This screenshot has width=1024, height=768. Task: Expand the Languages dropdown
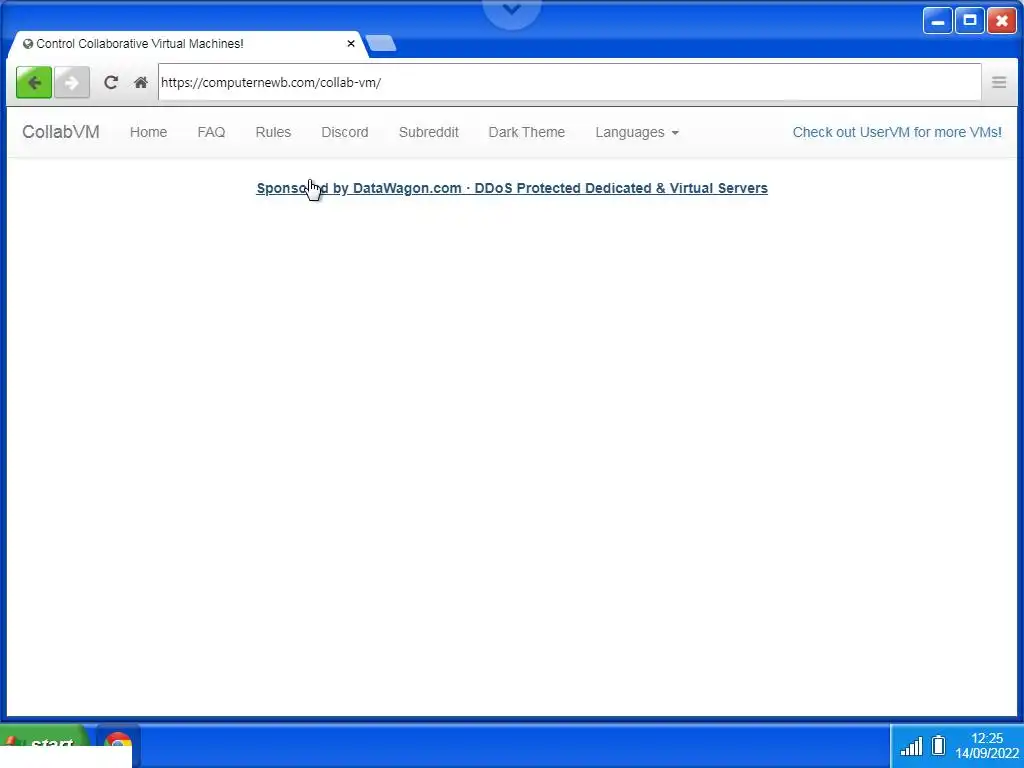click(637, 132)
